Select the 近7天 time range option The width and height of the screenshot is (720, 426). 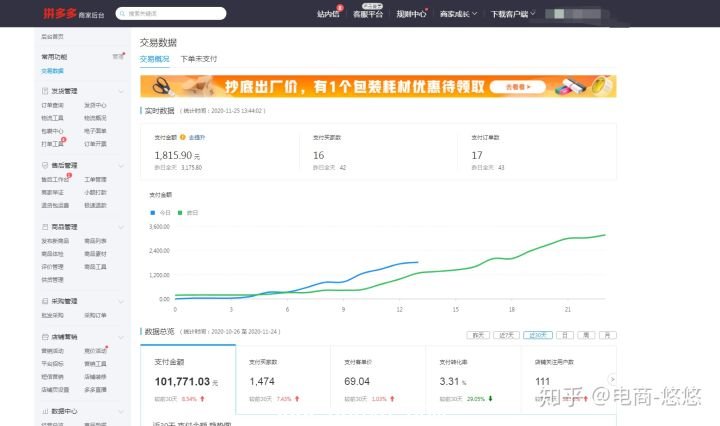pyautogui.click(x=506, y=335)
